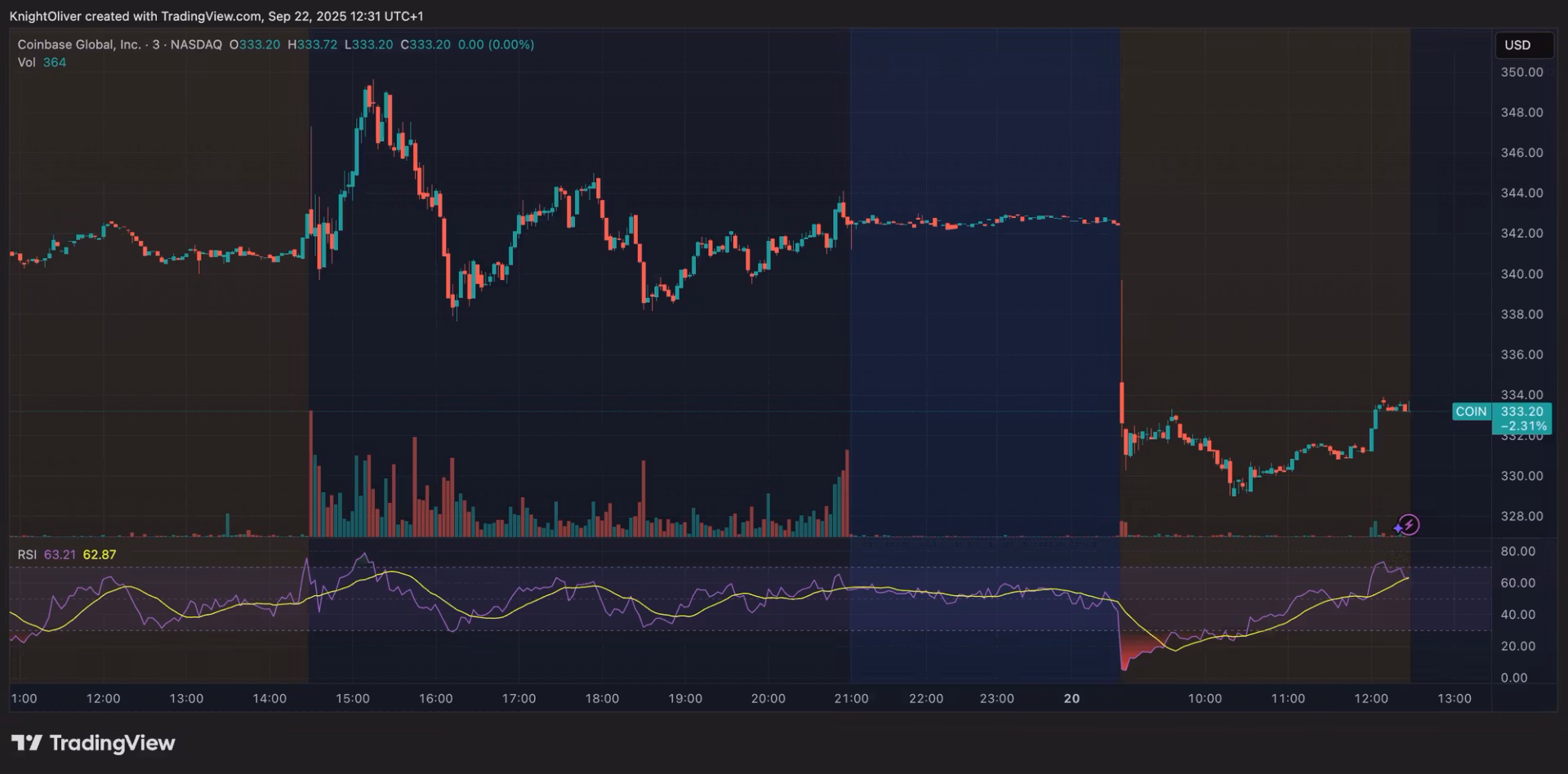Click the 21:00 time axis label
This screenshot has height=774, width=1568.
851,699
